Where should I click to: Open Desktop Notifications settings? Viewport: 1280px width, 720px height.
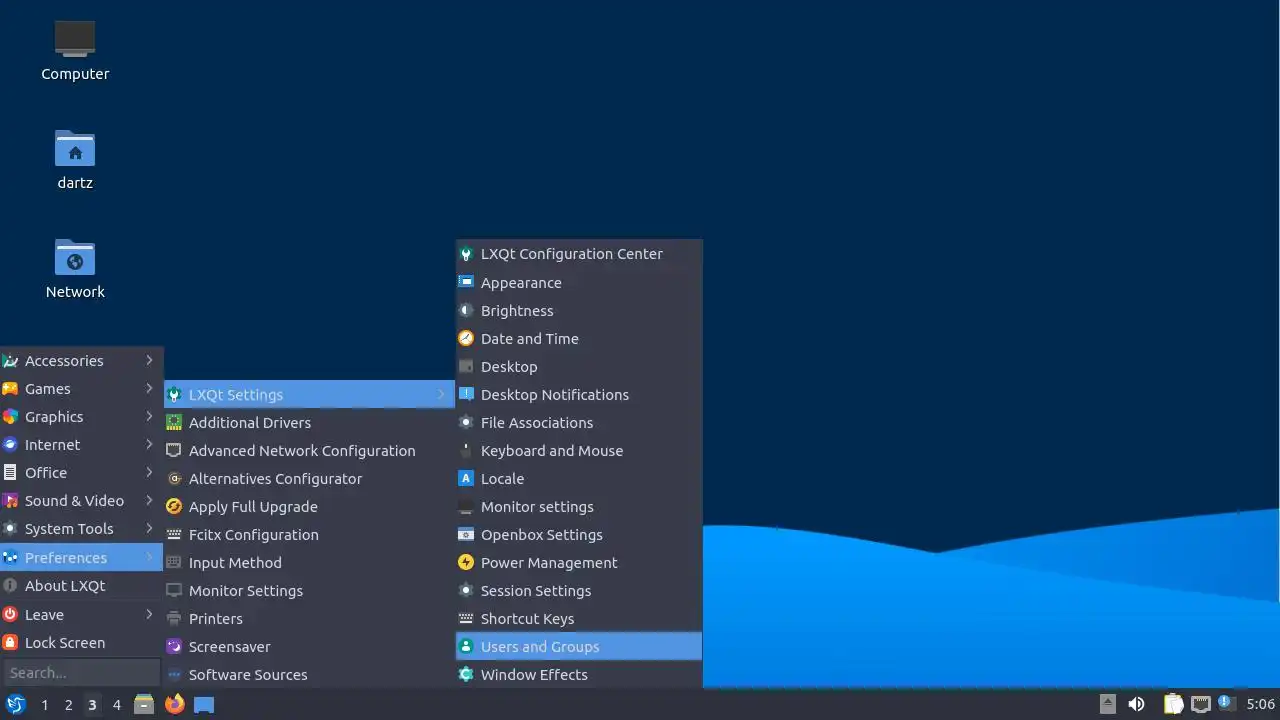pyautogui.click(x=579, y=395)
